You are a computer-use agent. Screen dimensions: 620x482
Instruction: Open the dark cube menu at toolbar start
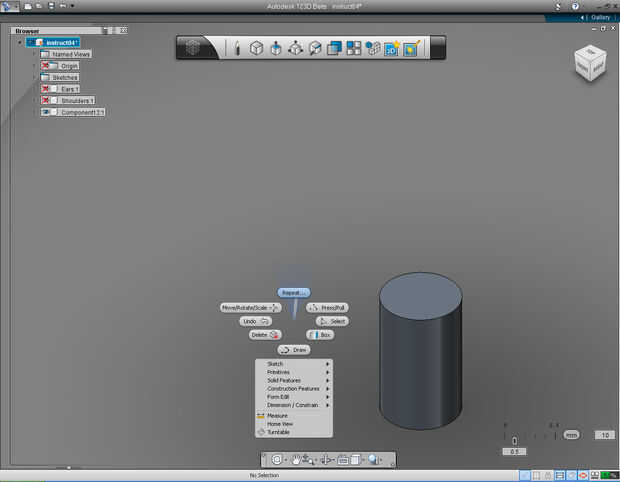(x=193, y=48)
